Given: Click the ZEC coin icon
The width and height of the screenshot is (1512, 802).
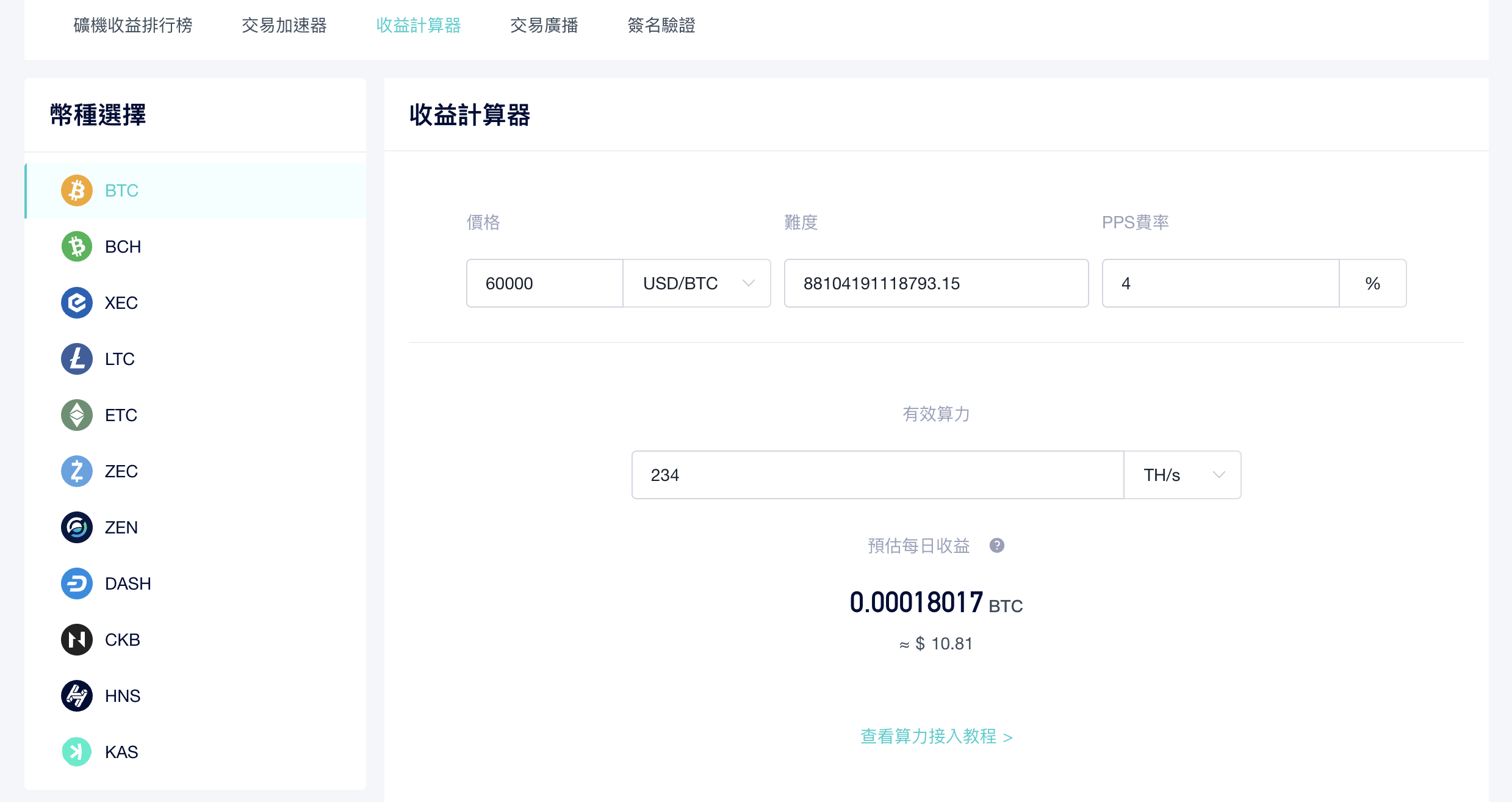Looking at the screenshot, I should 77,471.
